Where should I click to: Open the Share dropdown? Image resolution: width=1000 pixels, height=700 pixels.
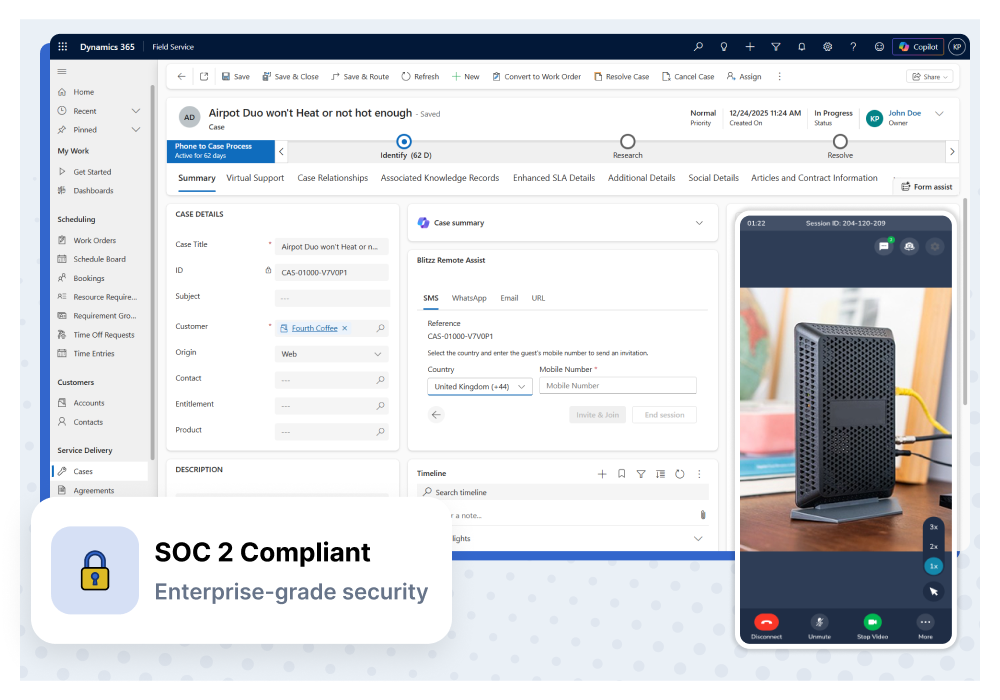pos(930,77)
